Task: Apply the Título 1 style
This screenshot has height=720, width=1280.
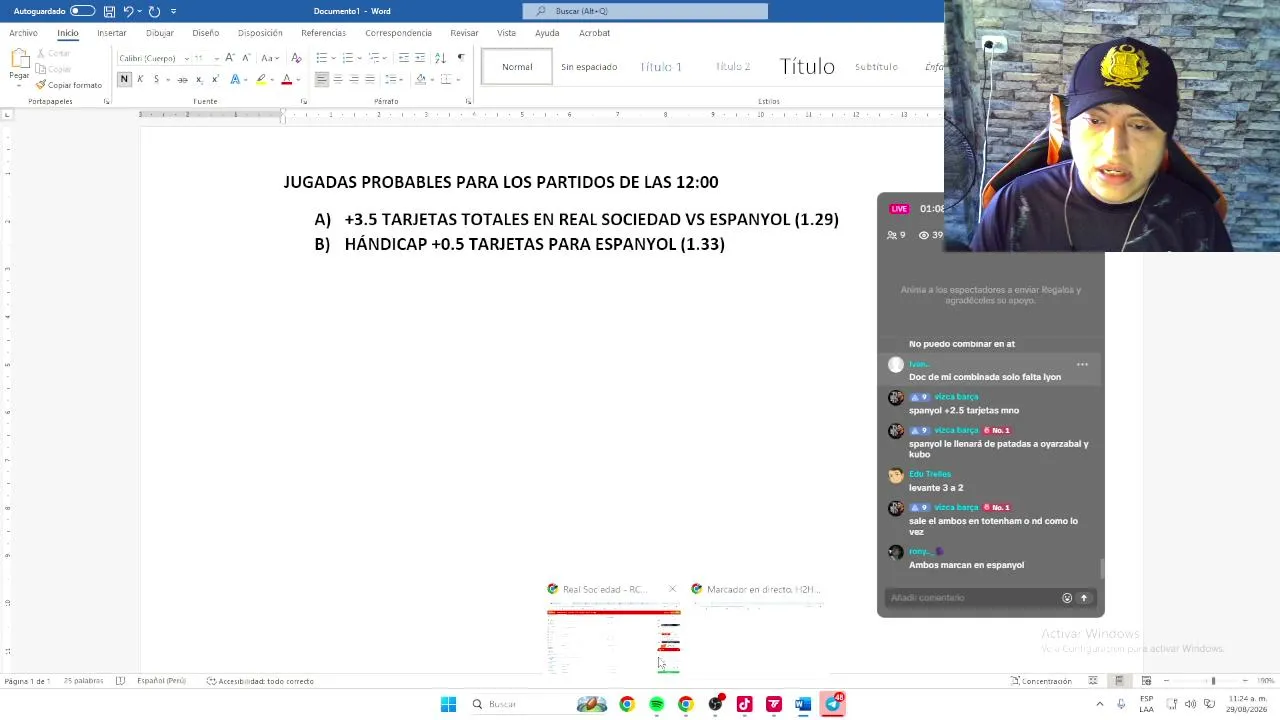Action: [x=661, y=67]
